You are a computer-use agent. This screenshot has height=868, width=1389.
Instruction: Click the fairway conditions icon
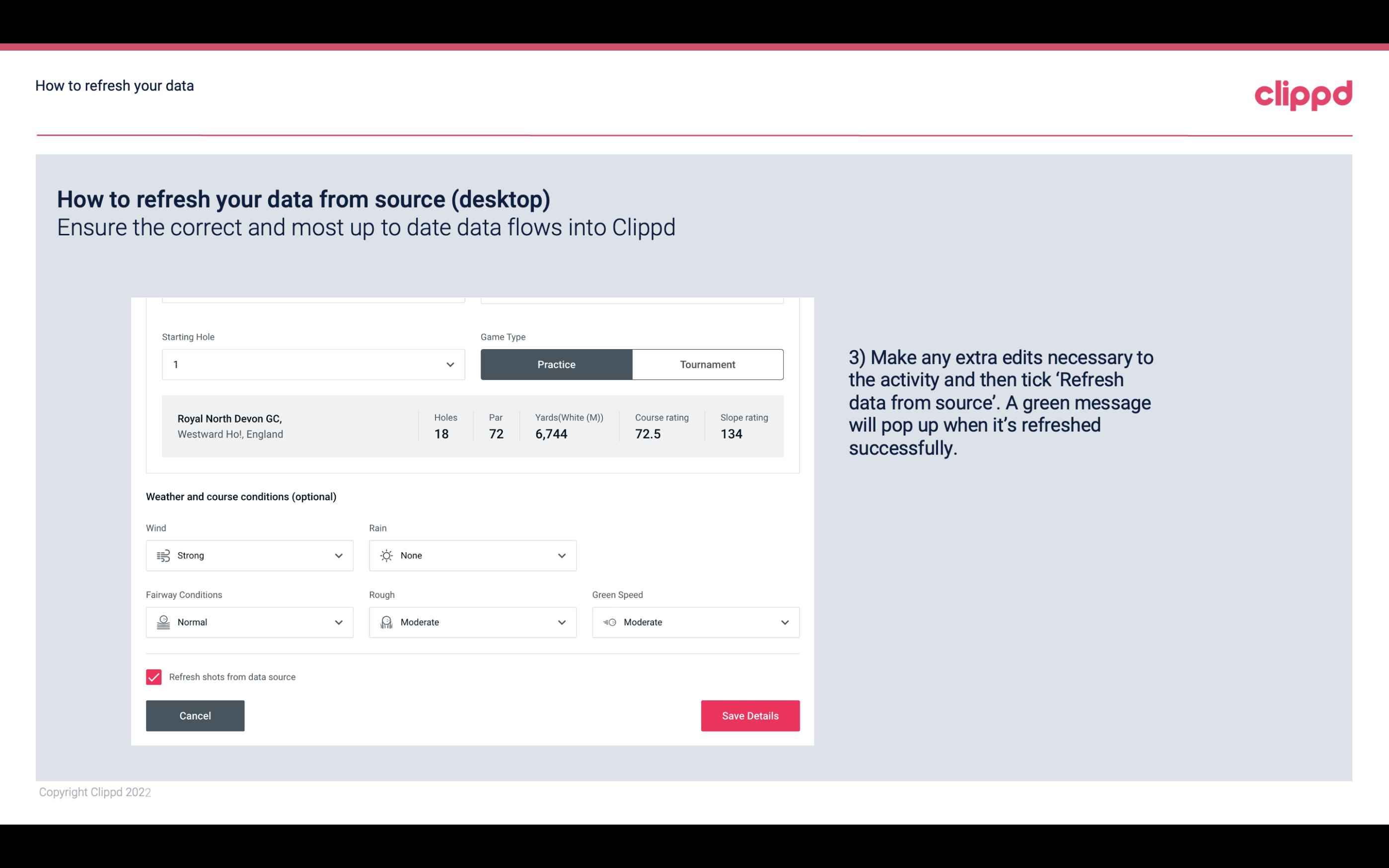pos(162,622)
